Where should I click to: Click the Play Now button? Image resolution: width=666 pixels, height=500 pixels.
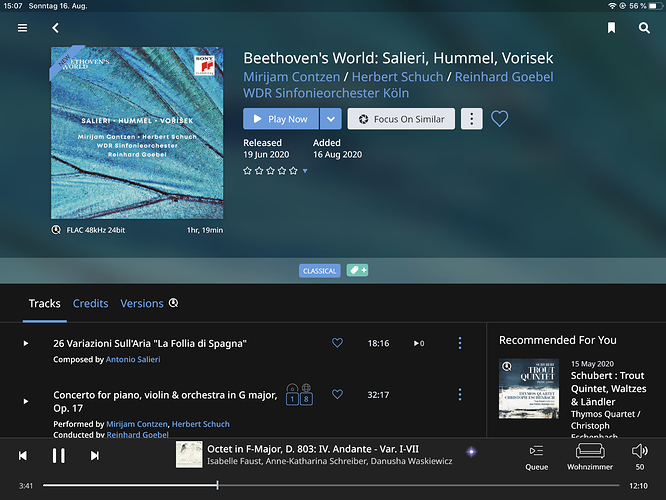tap(281, 119)
